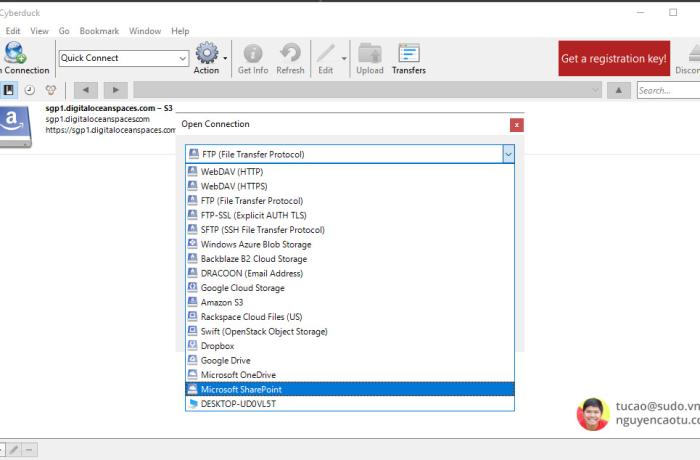This screenshot has height=460, width=700.
Task: Go forward with the right arrow
Action: coord(116,90)
